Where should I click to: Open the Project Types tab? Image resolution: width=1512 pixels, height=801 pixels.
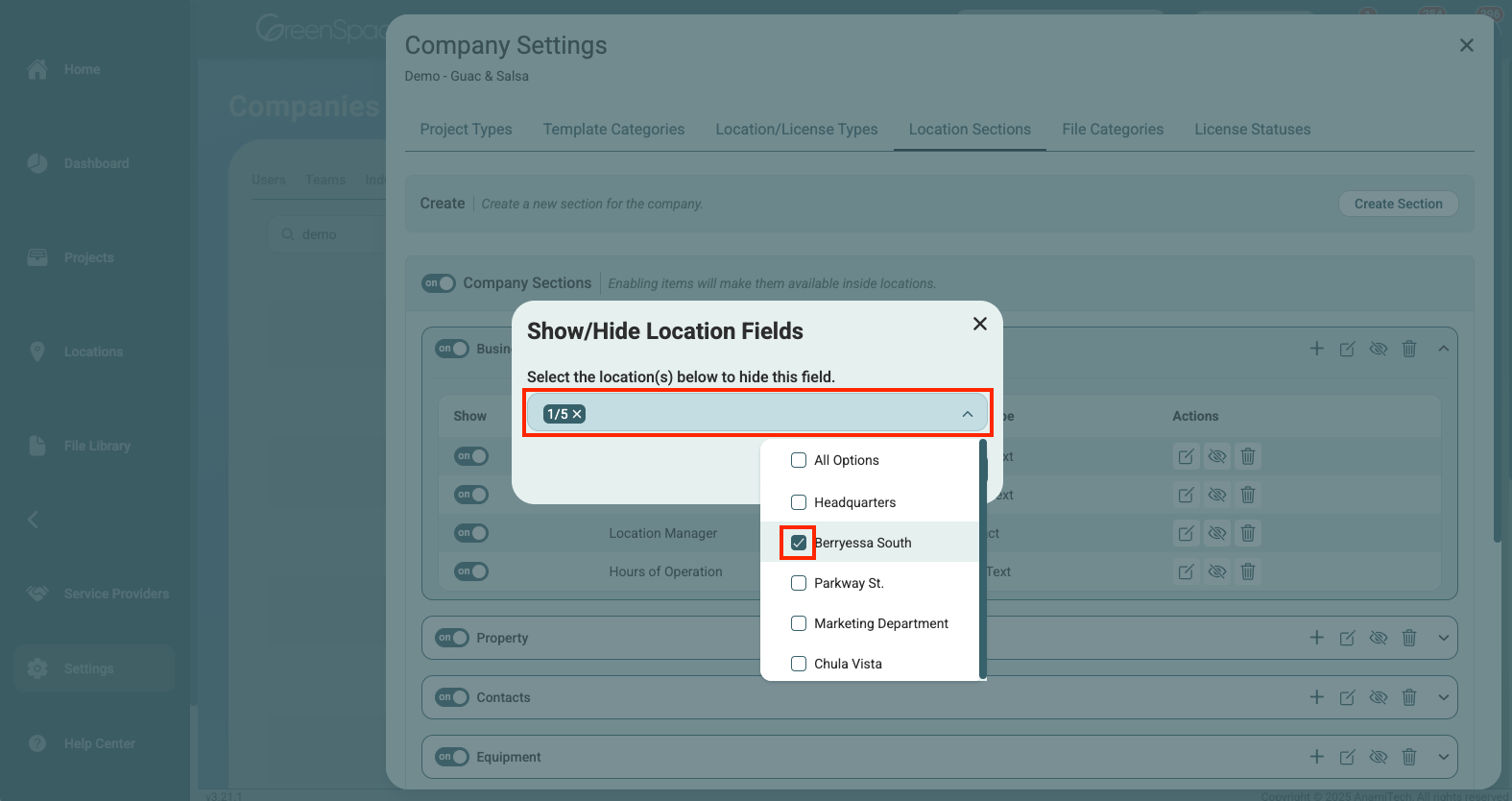click(466, 130)
